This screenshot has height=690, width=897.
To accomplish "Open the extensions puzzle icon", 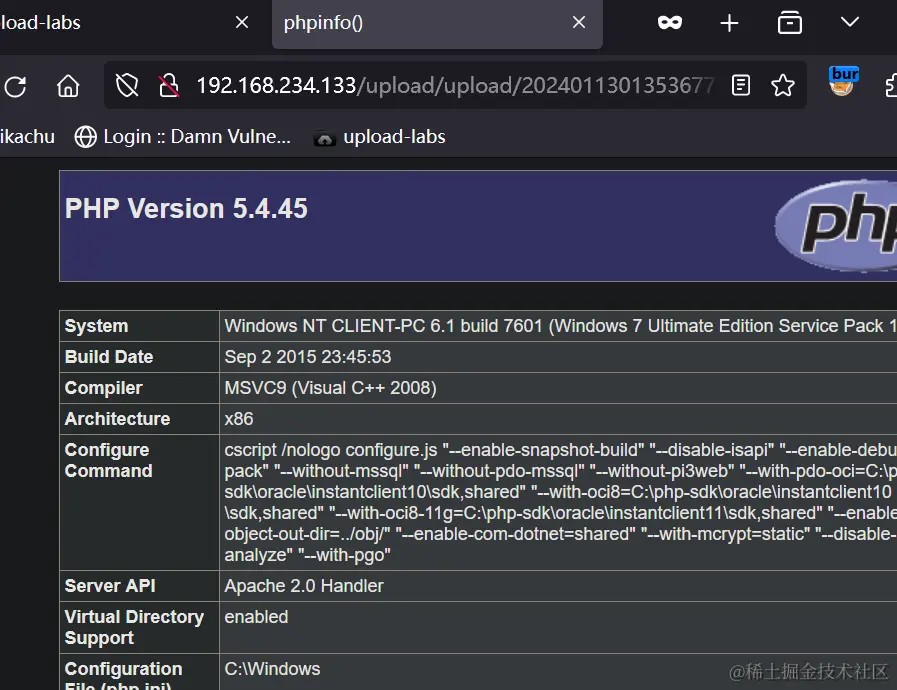I will click(x=891, y=86).
